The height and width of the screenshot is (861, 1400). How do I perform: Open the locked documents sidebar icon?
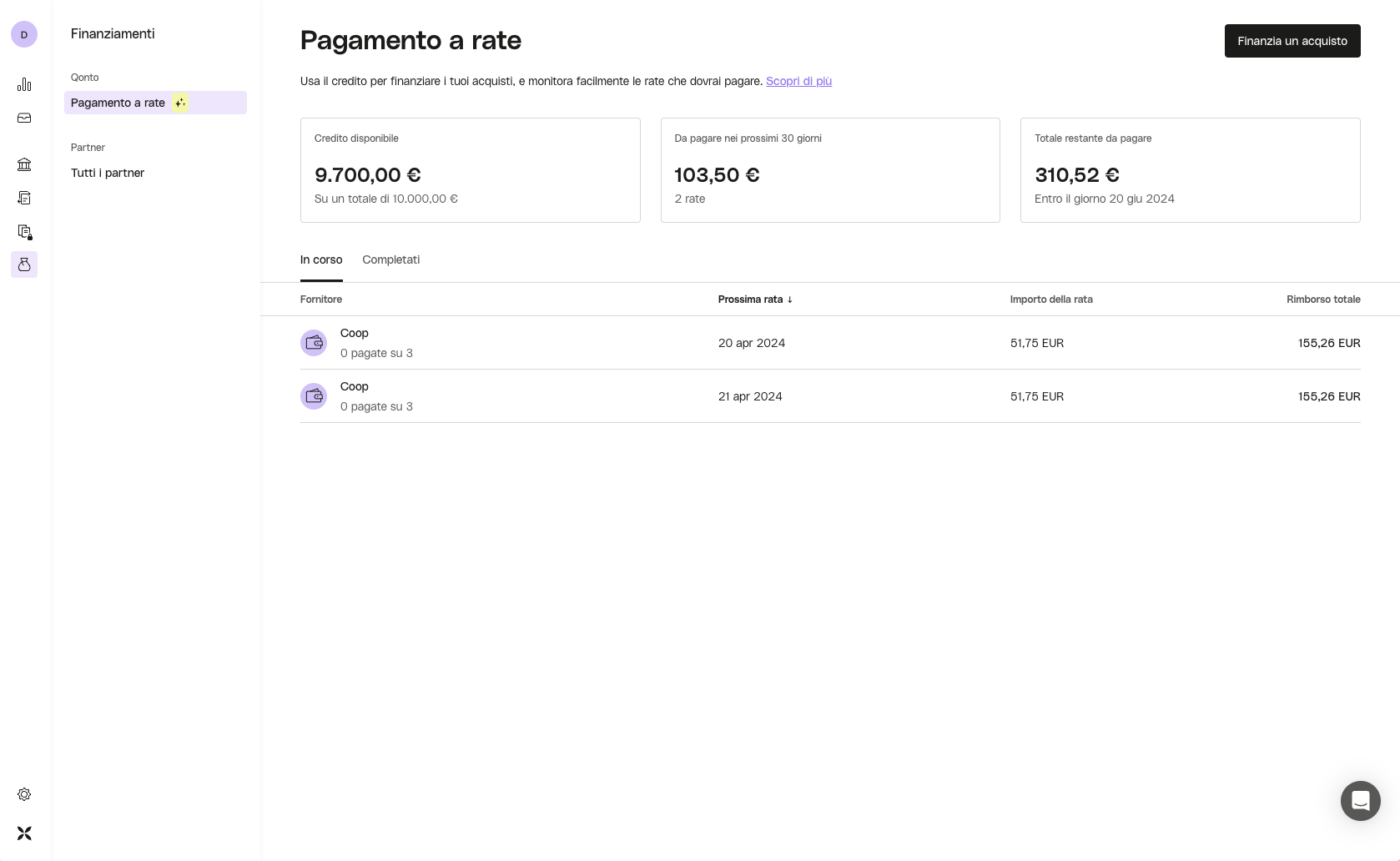24,231
